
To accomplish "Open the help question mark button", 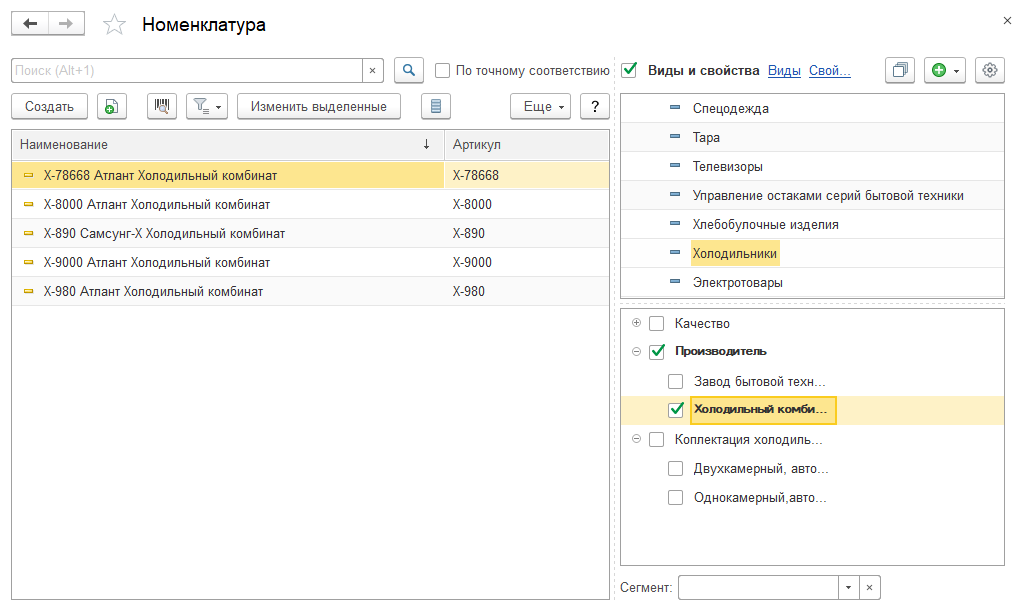I will point(595,106).
